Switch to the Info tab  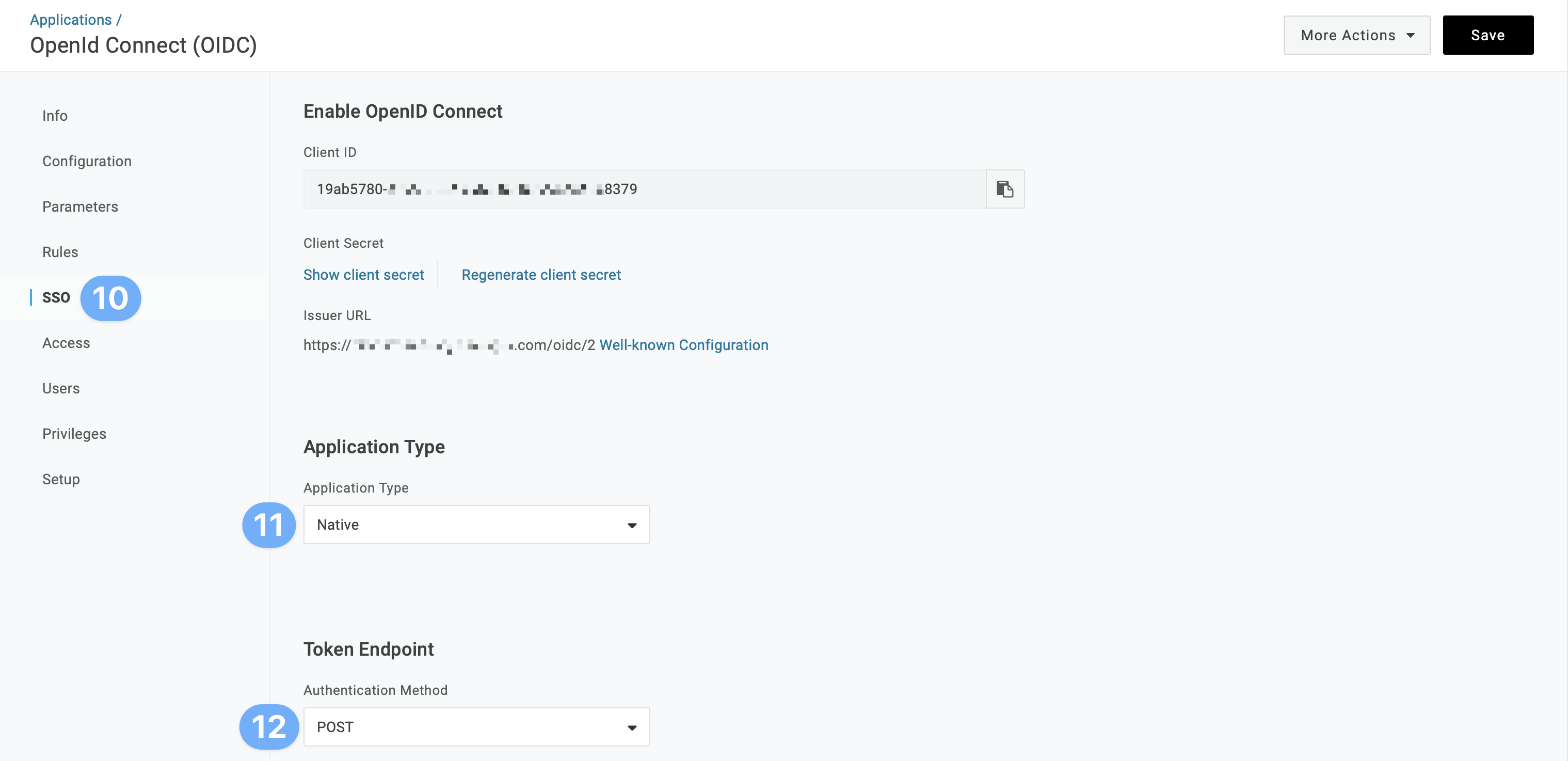[x=55, y=116]
